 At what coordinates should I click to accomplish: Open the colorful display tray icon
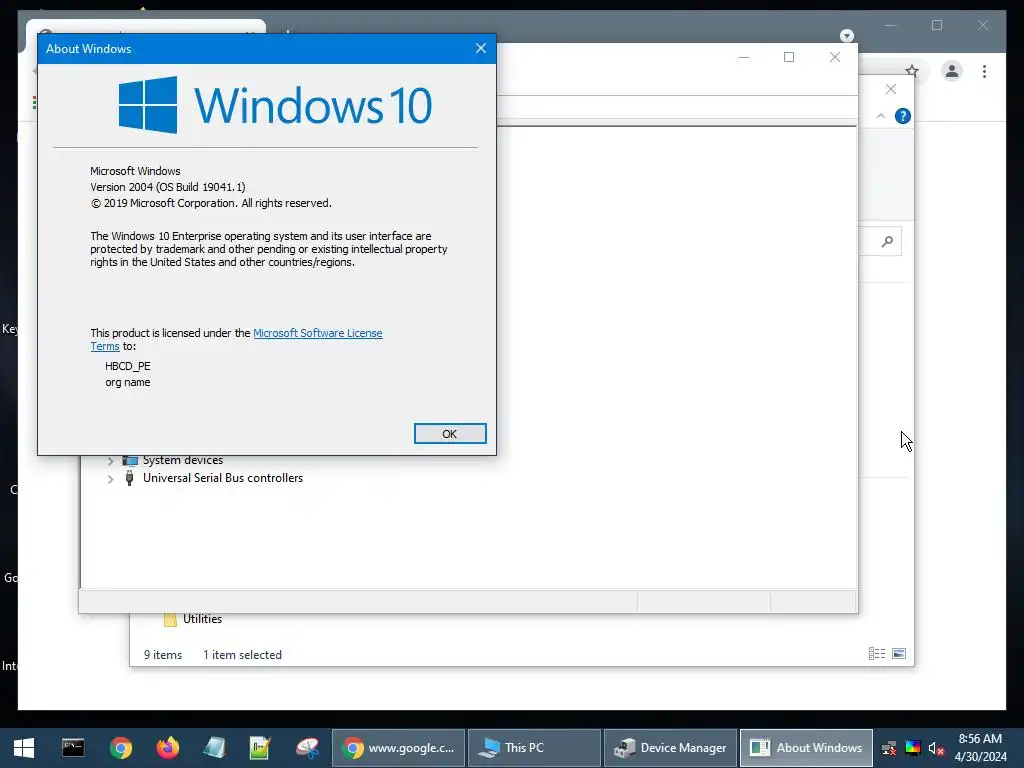pos(913,748)
